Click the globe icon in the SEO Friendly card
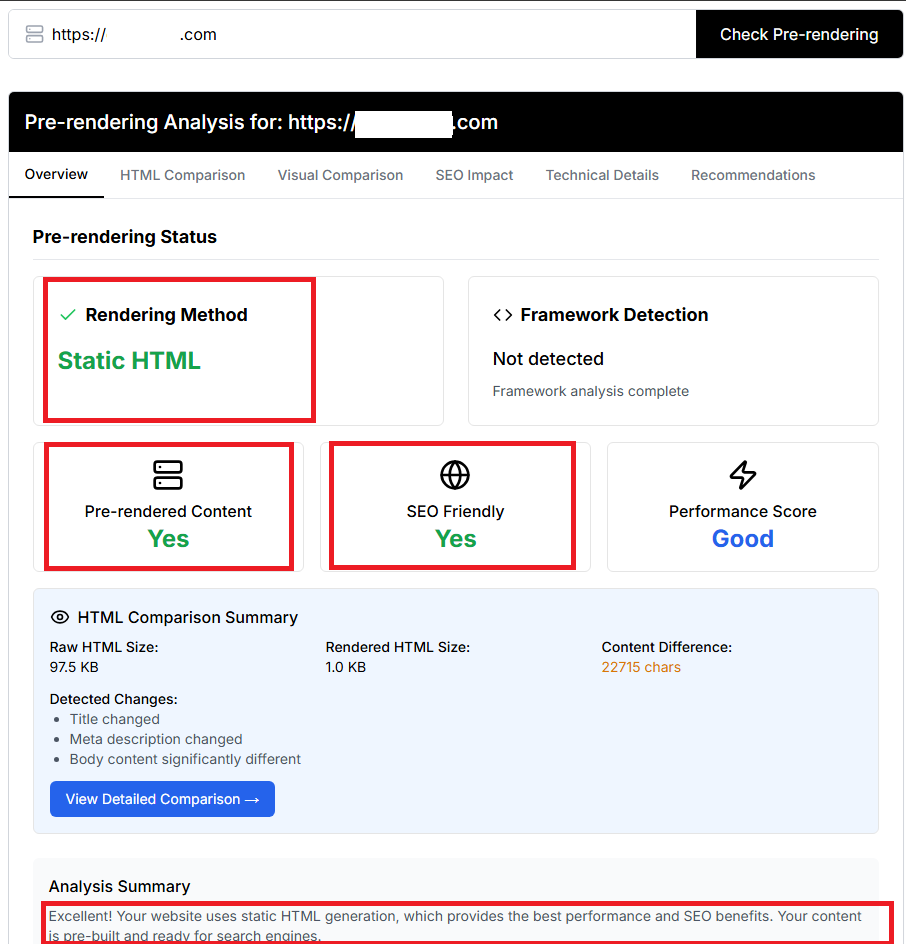 click(455, 475)
